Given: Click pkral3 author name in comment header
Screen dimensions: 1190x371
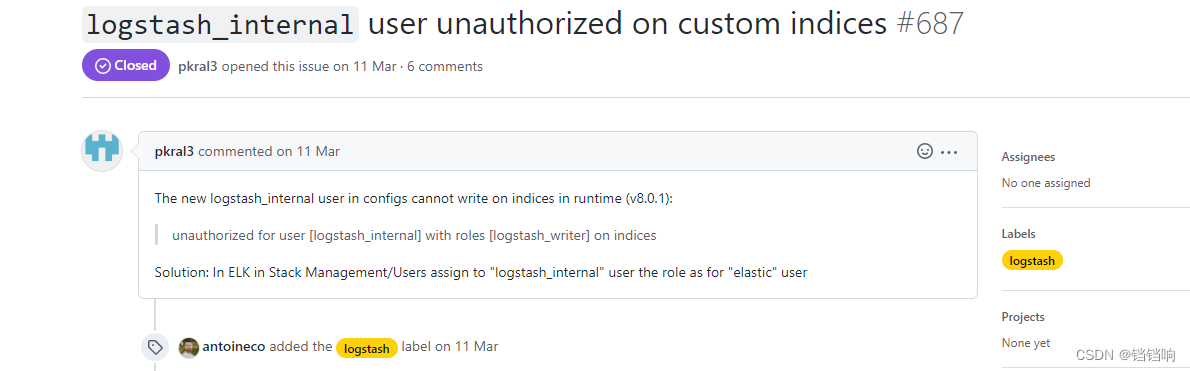Looking at the screenshot, I should coord(175,151).
